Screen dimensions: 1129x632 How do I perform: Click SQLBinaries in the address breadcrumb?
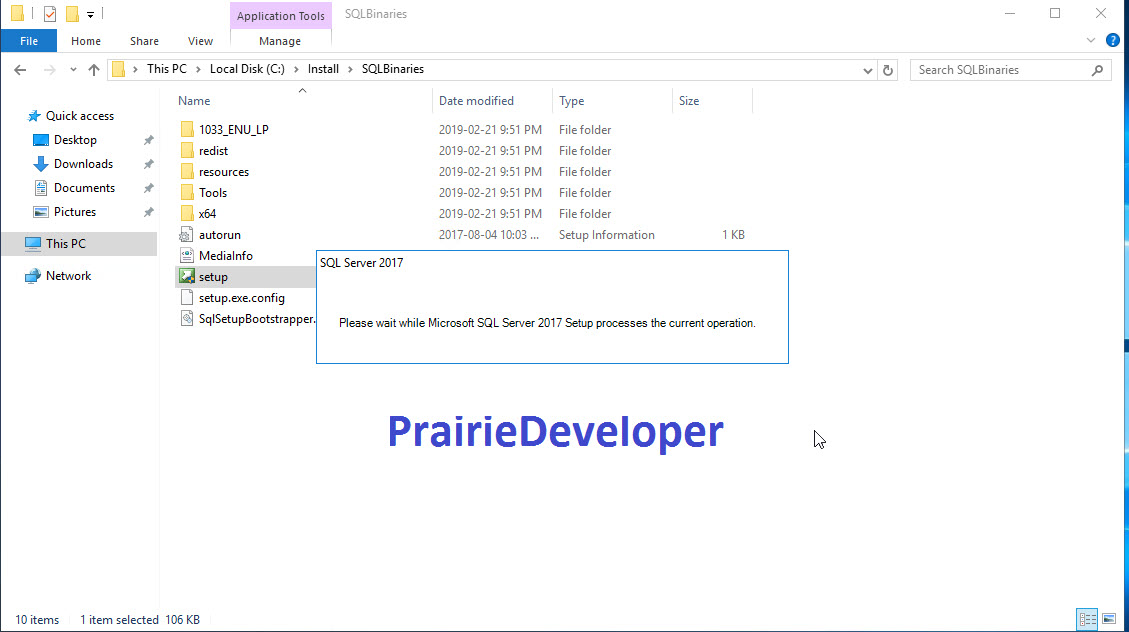392,69
